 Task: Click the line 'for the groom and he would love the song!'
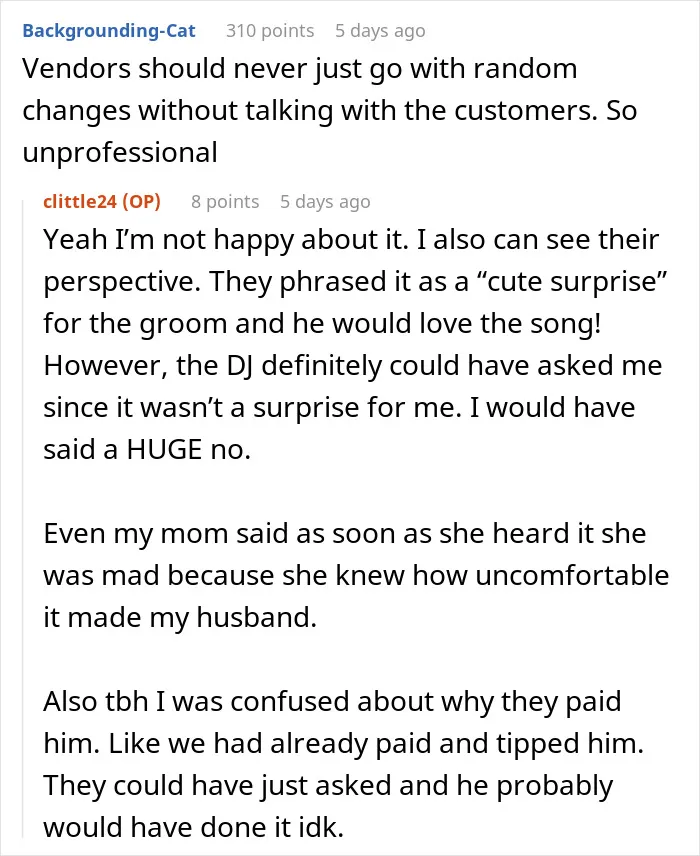click(322, 324)
